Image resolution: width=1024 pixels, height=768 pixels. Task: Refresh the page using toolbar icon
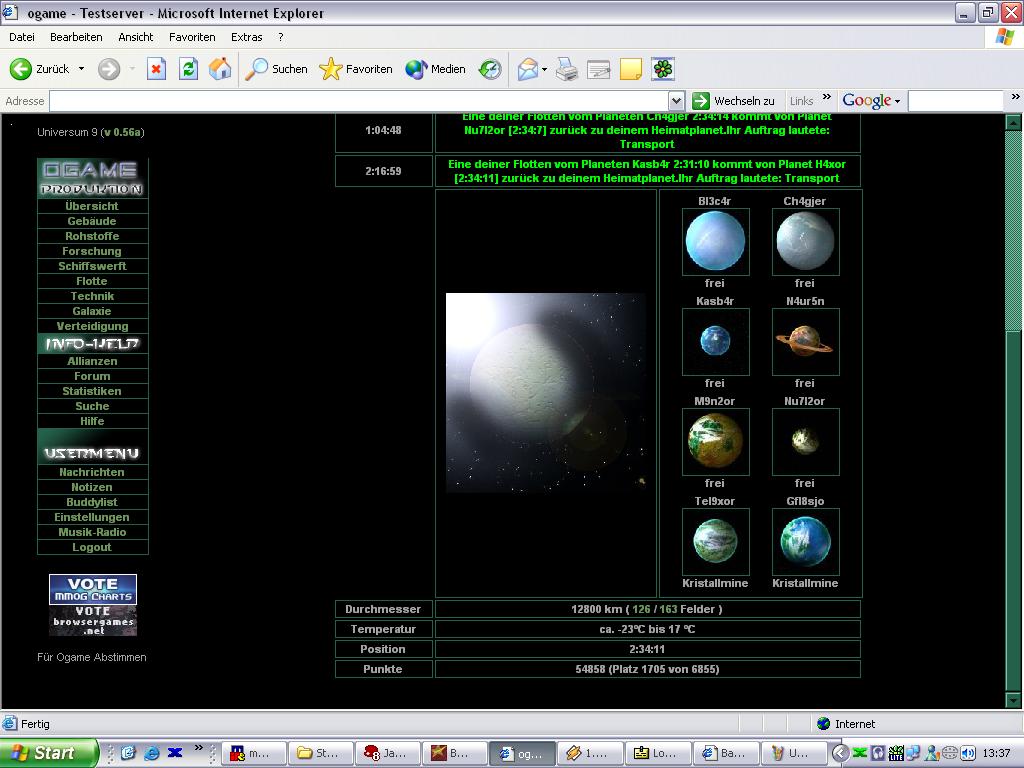tap(188, 69)
